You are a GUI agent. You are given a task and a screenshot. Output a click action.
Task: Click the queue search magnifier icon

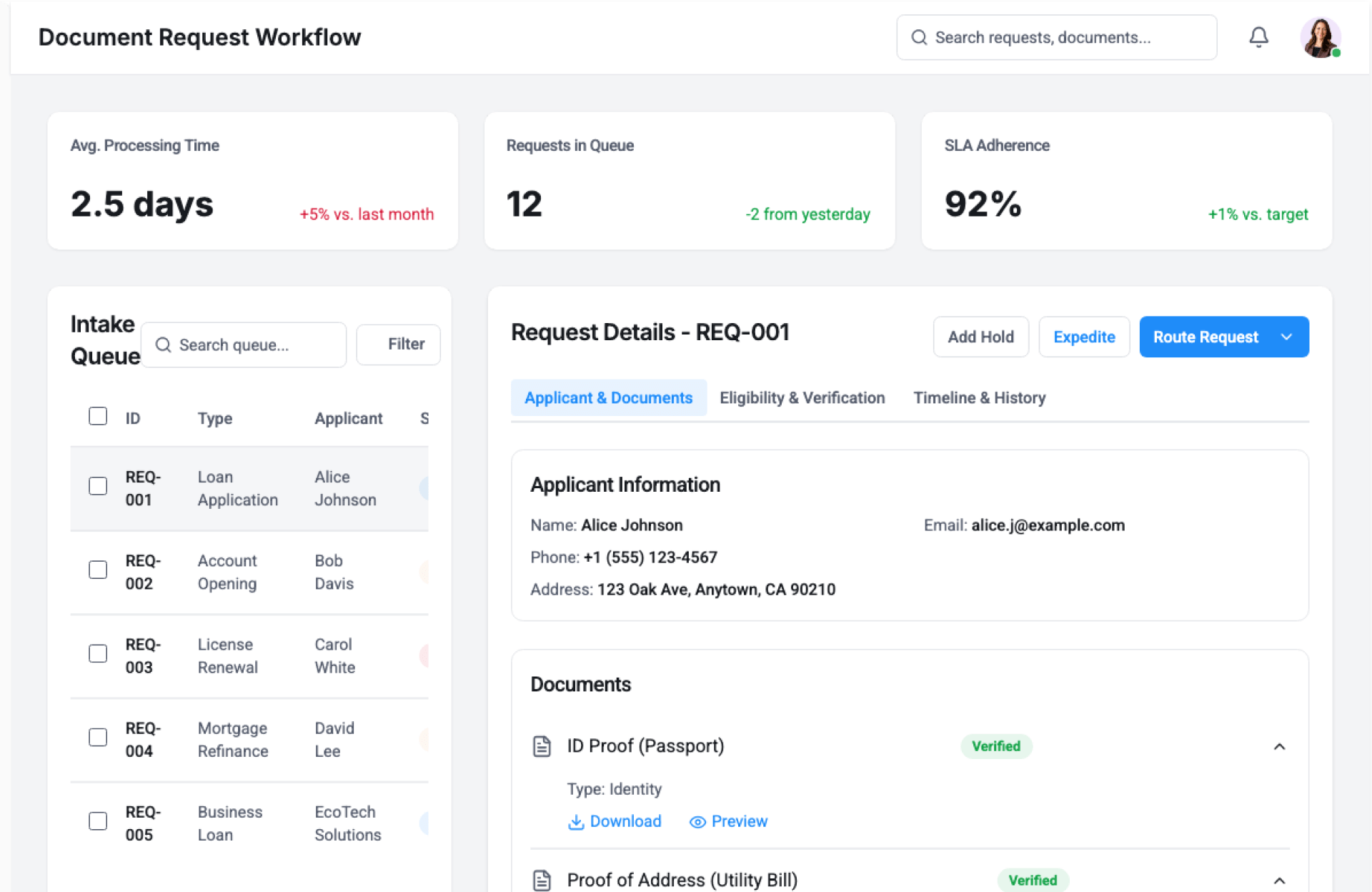coord(163,345)
